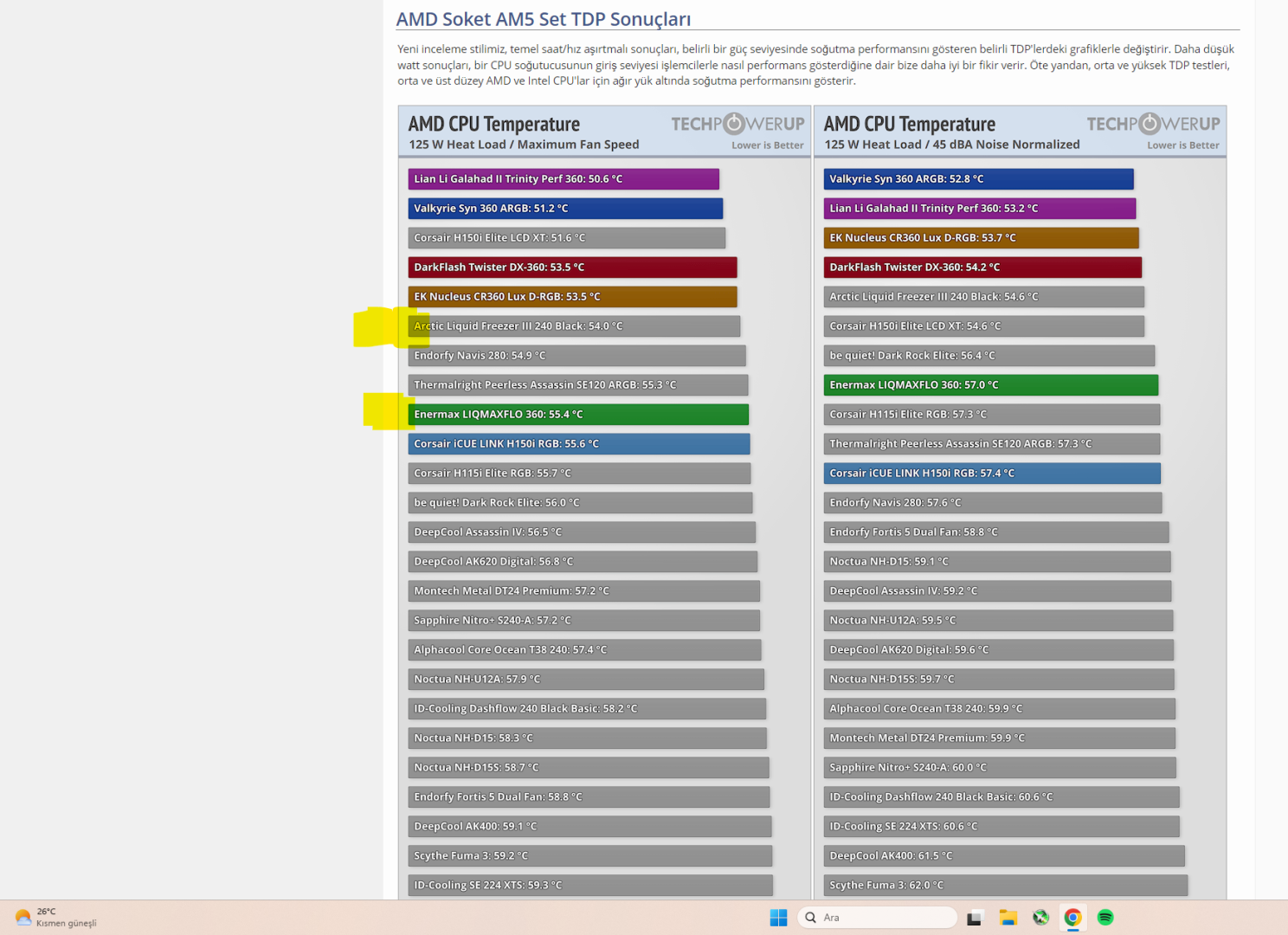Launch File Explorer from the taskbar

(x=1008, y=918)
